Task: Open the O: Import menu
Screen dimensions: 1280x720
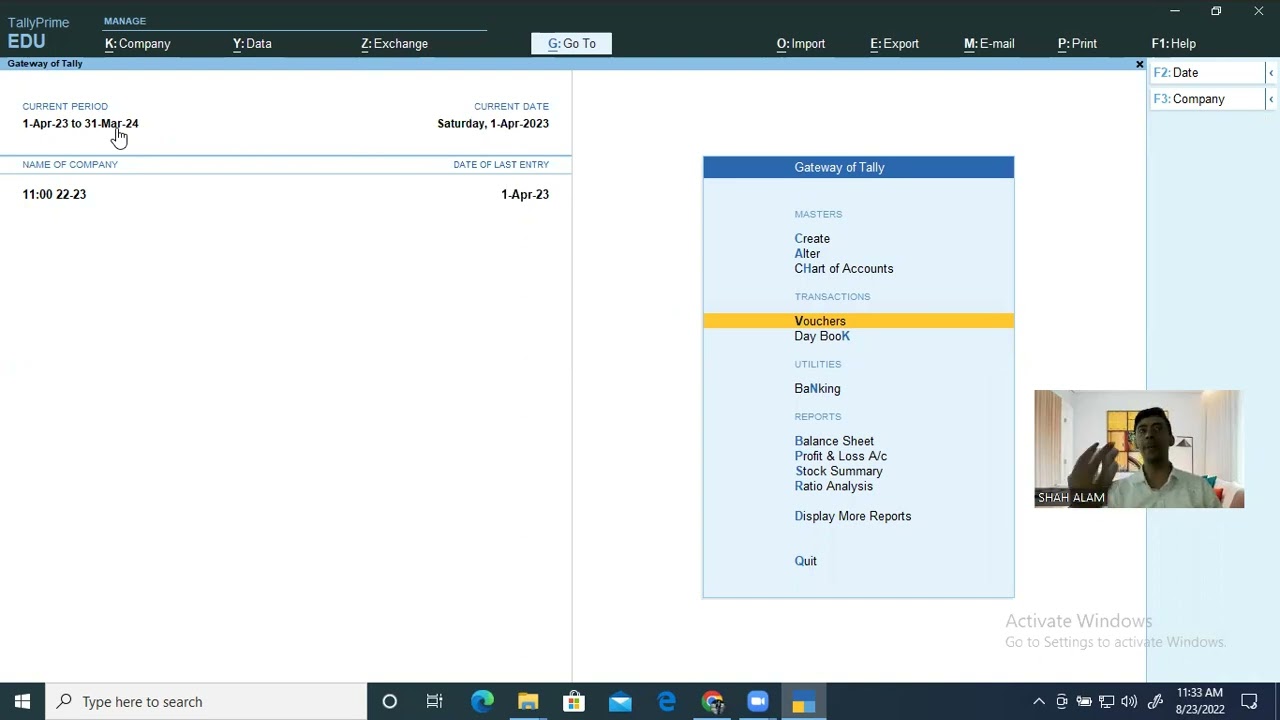Action: coord(801,44)
